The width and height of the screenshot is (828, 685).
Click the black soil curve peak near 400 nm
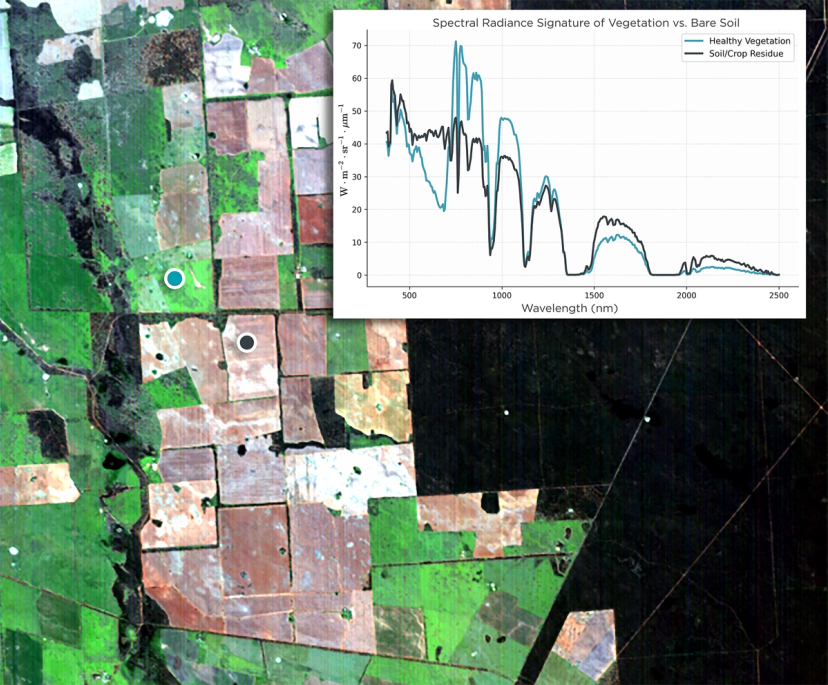392,82
